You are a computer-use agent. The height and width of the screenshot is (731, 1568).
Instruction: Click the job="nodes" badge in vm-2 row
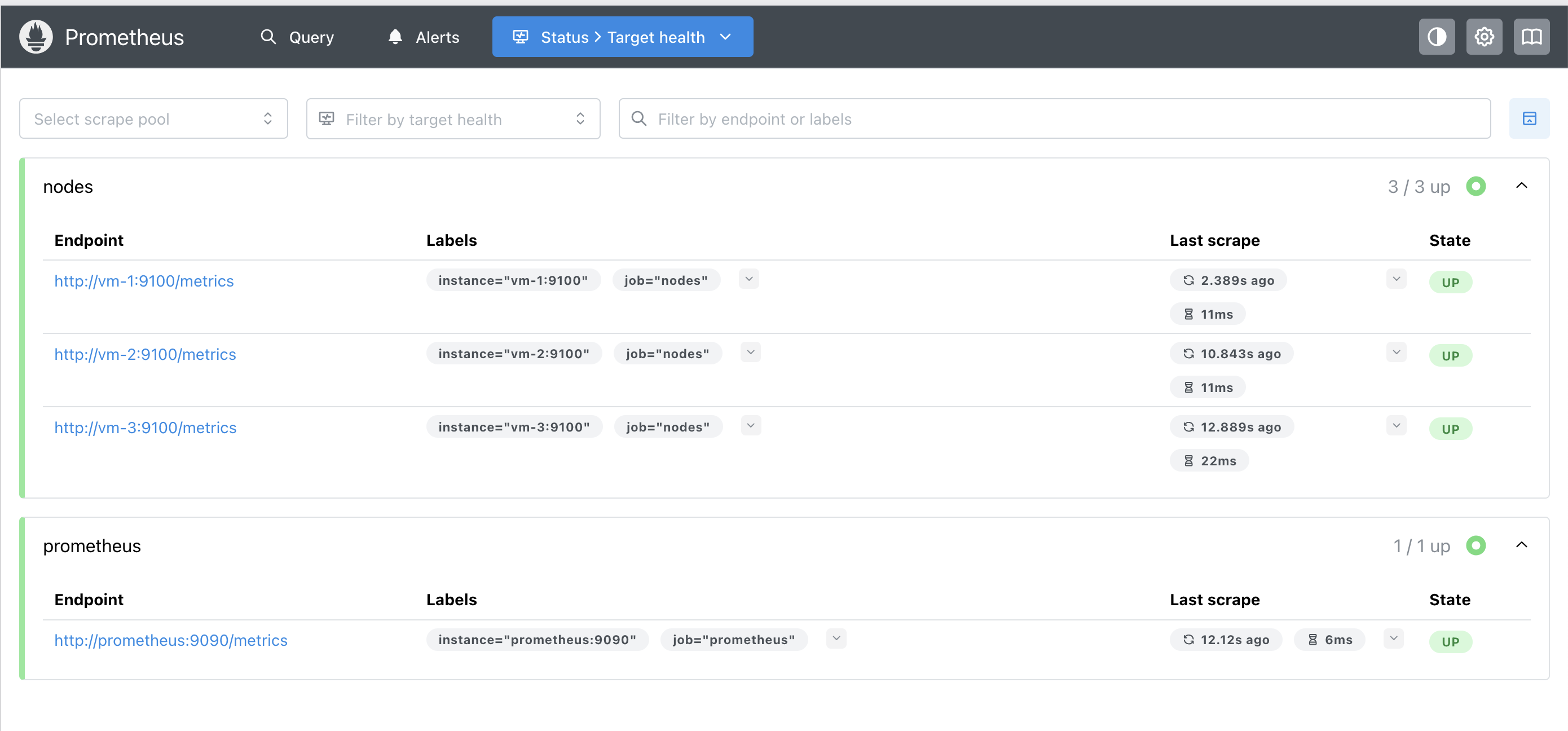pos(668,353)
